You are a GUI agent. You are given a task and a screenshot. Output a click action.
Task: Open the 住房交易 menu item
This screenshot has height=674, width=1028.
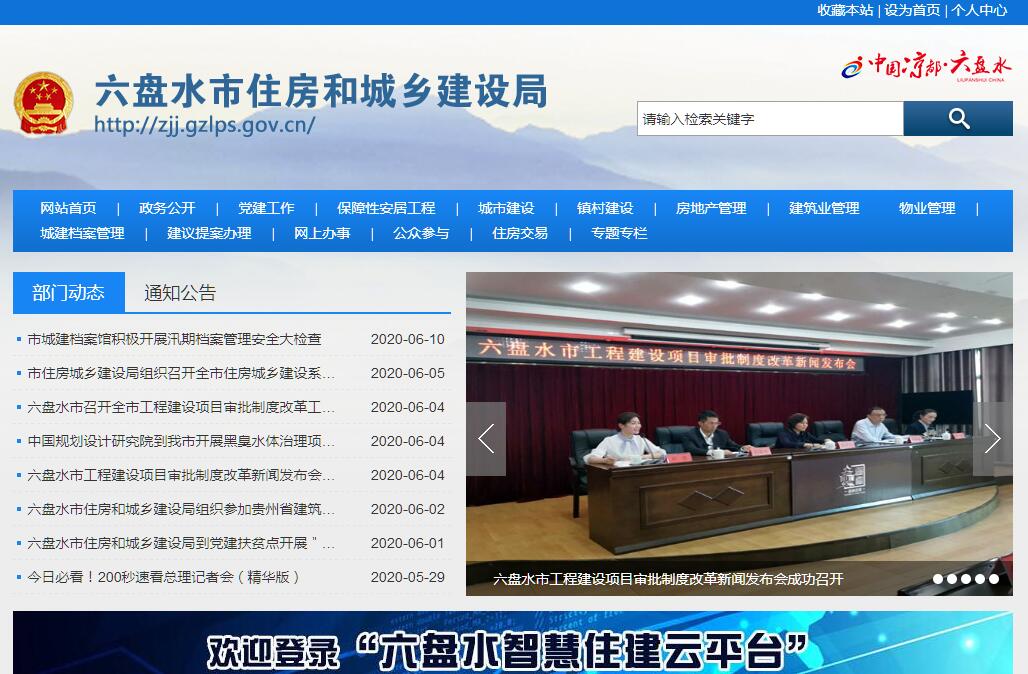click(x=520, y=233)
